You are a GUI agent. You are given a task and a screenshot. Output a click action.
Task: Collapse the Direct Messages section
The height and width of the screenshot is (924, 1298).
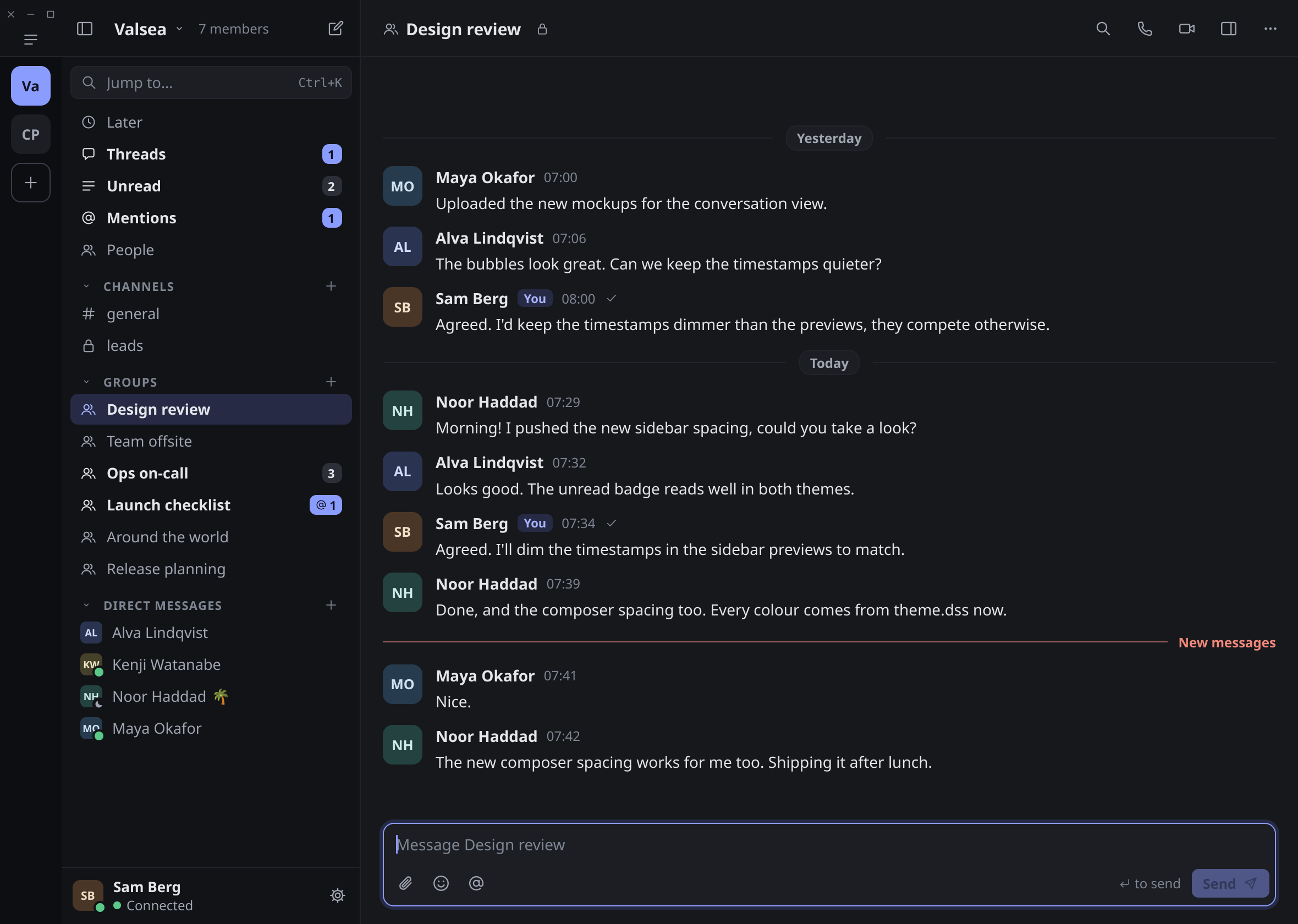[x=86, y=606]
